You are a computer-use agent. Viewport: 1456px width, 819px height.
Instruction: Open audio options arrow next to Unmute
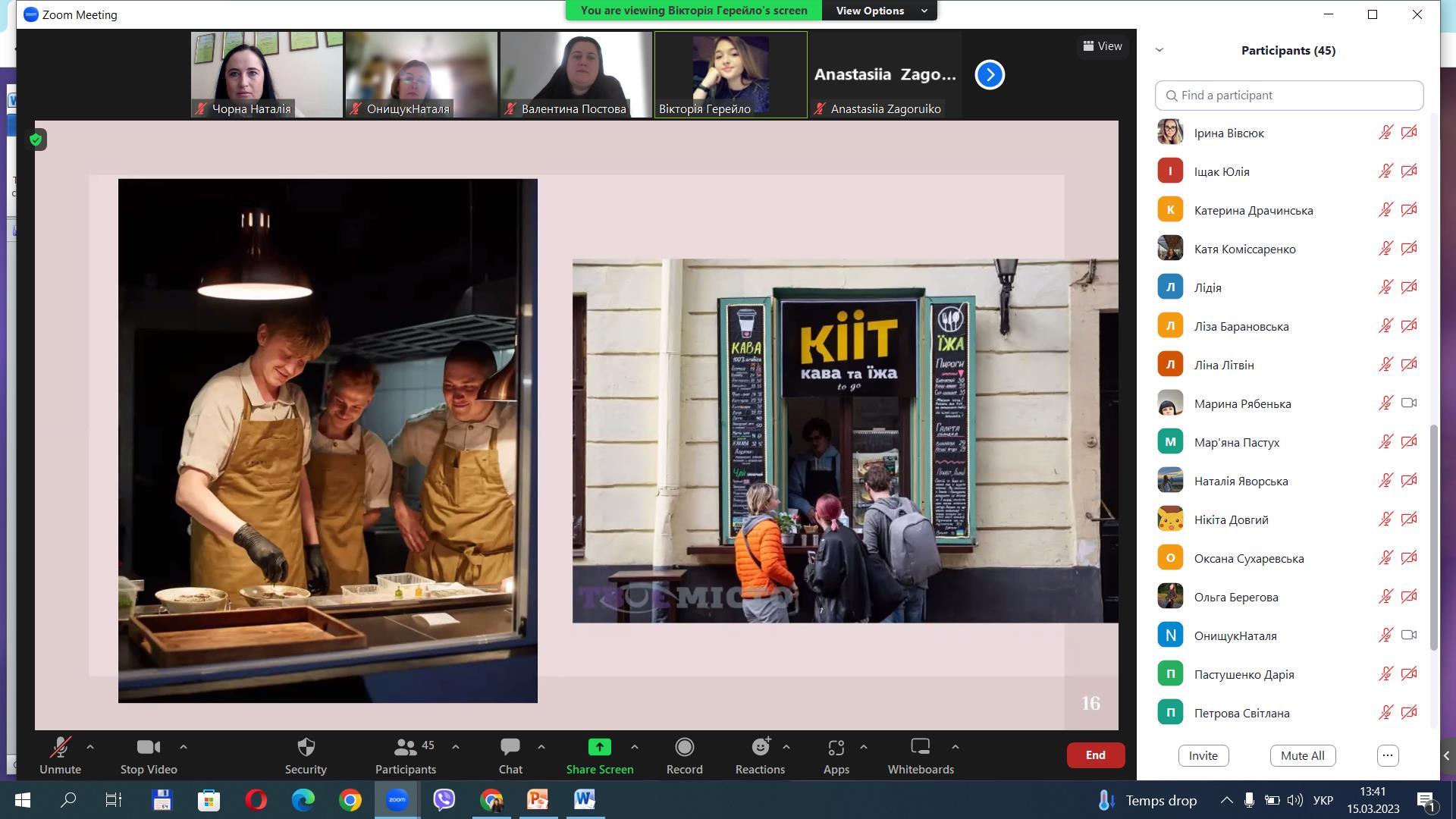click(x=90, y=747)
